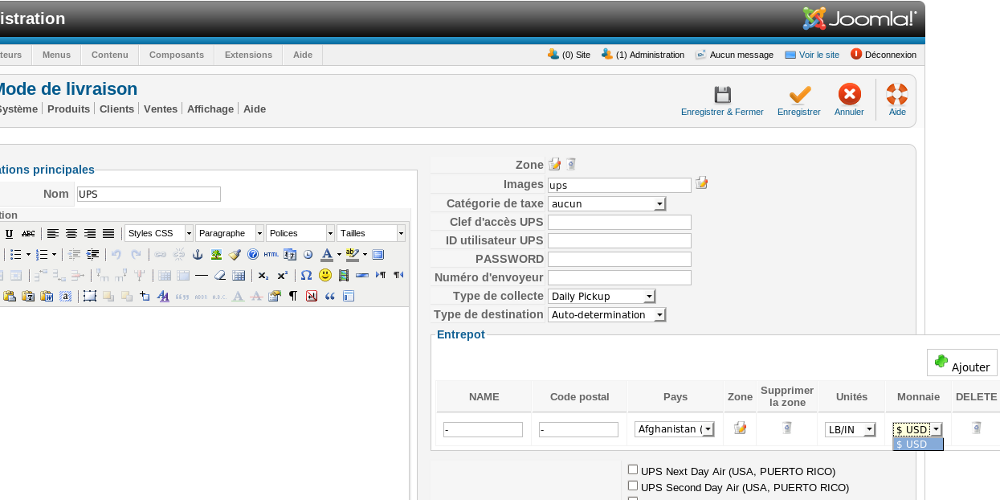Click Enregistrer & Fermer button
The width and height of the screenshot is (1000, 500).
coord(722,101)
